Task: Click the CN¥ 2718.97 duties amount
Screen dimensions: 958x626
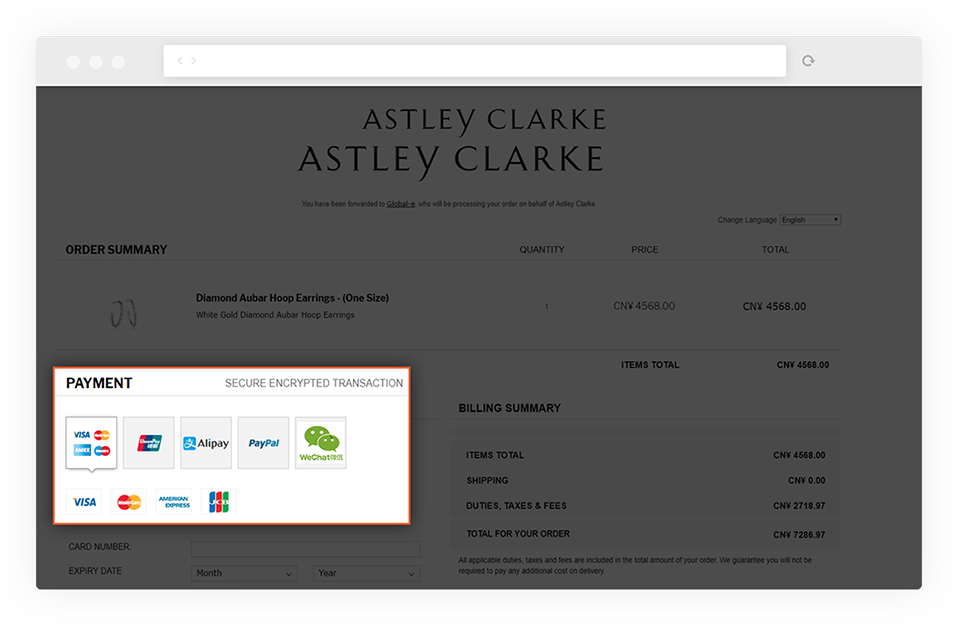Action: [799, 506]
